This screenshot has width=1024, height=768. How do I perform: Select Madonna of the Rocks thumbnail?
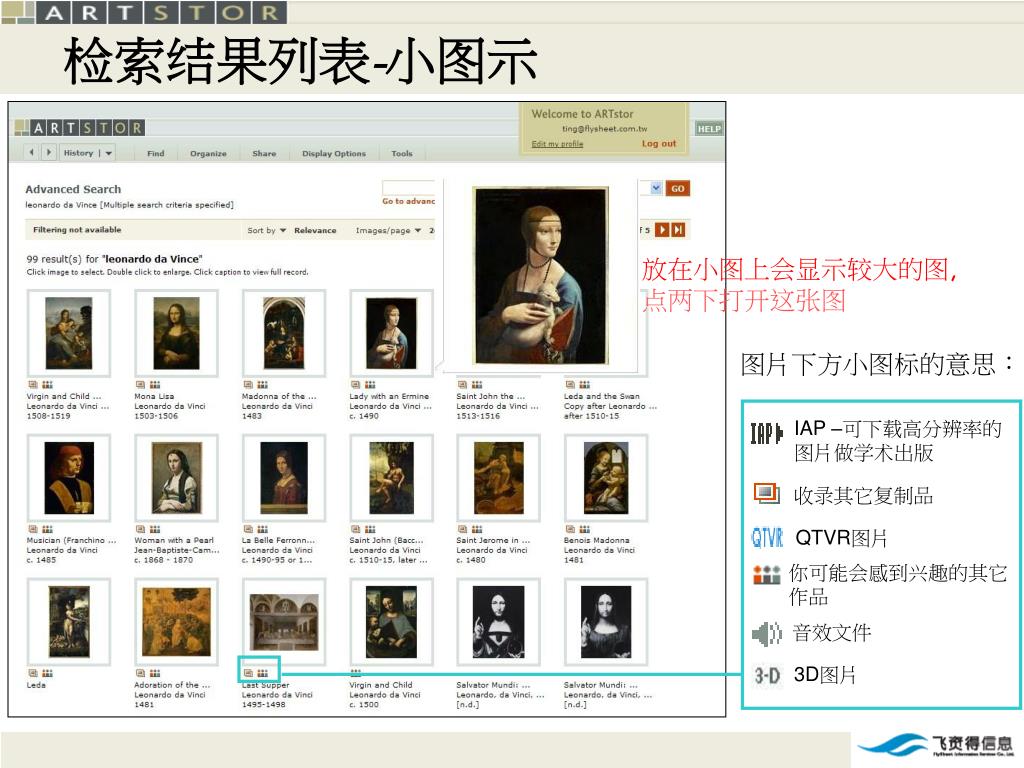pyautogui.click(x=283, y=333)
